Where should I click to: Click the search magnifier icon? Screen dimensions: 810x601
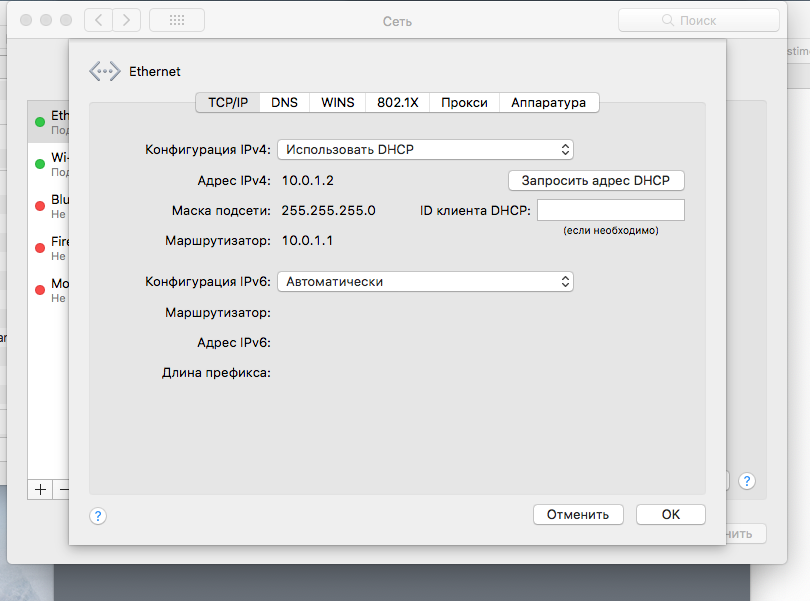(667, 20)
